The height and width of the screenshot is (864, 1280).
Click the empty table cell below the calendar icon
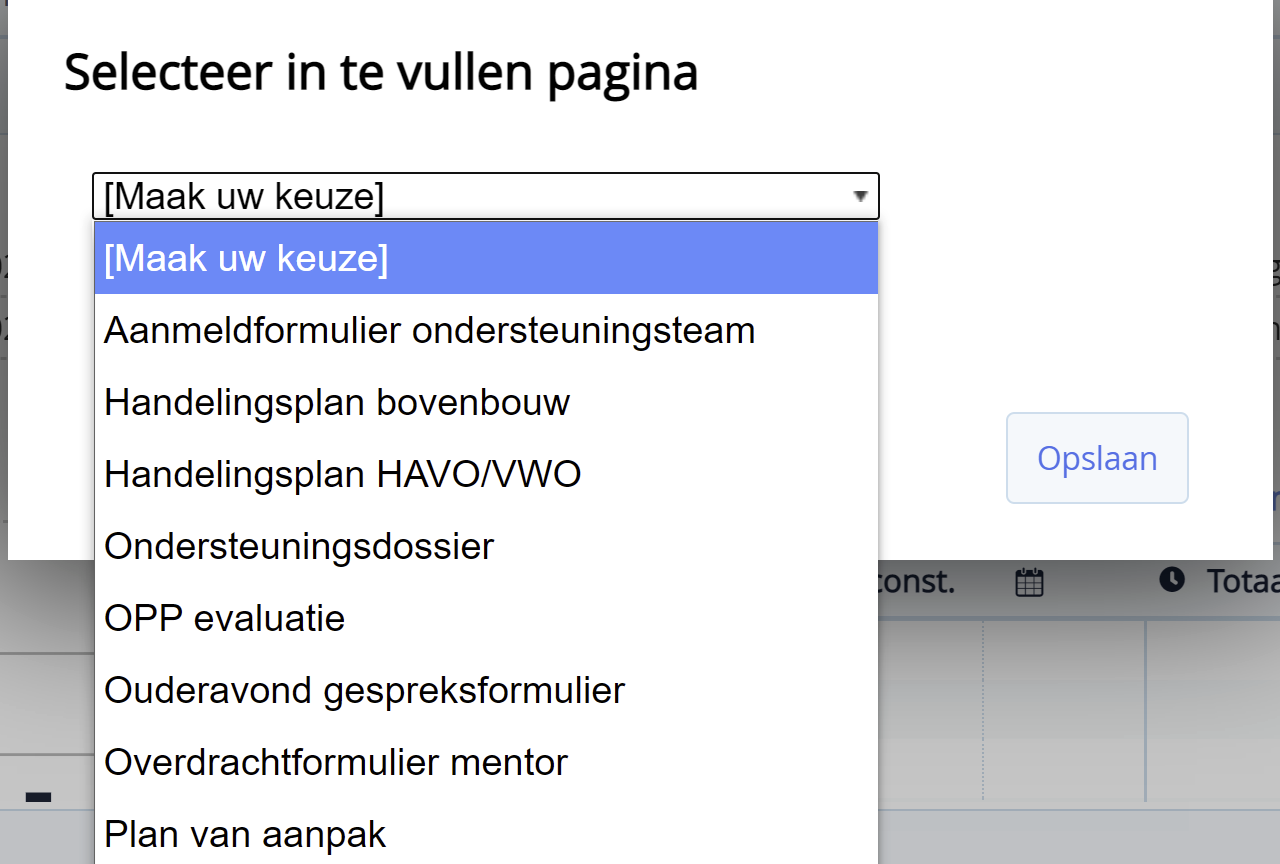pyautogui.click(x=1064, y=710)
